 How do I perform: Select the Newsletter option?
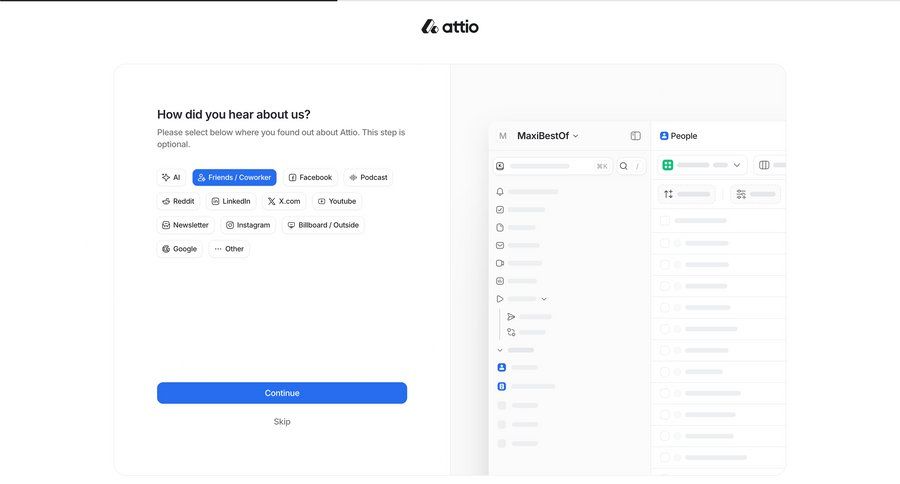(185, 225)
